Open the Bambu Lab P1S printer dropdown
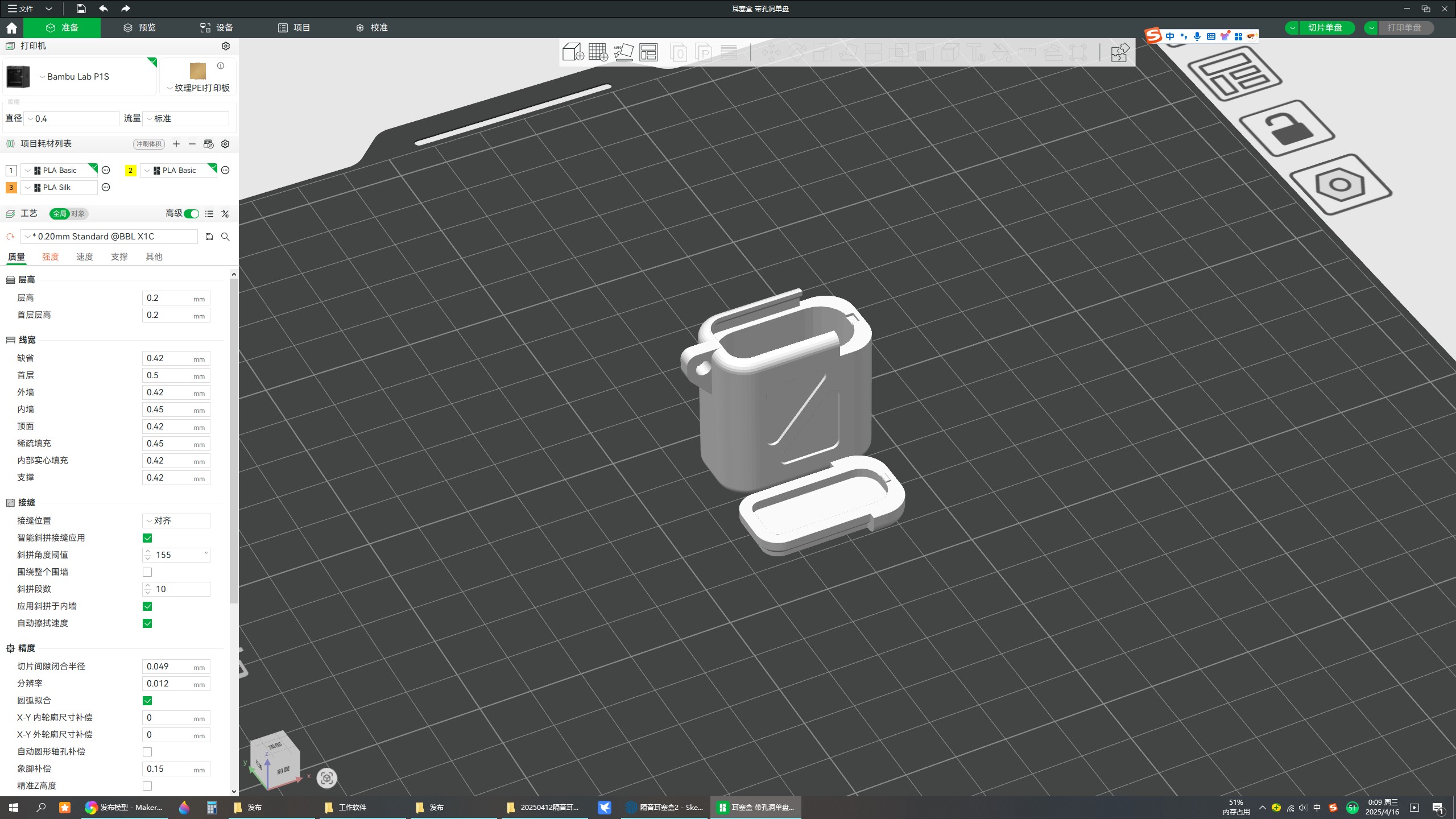This screenshot has width=1456, height=819. coord(80,77)
